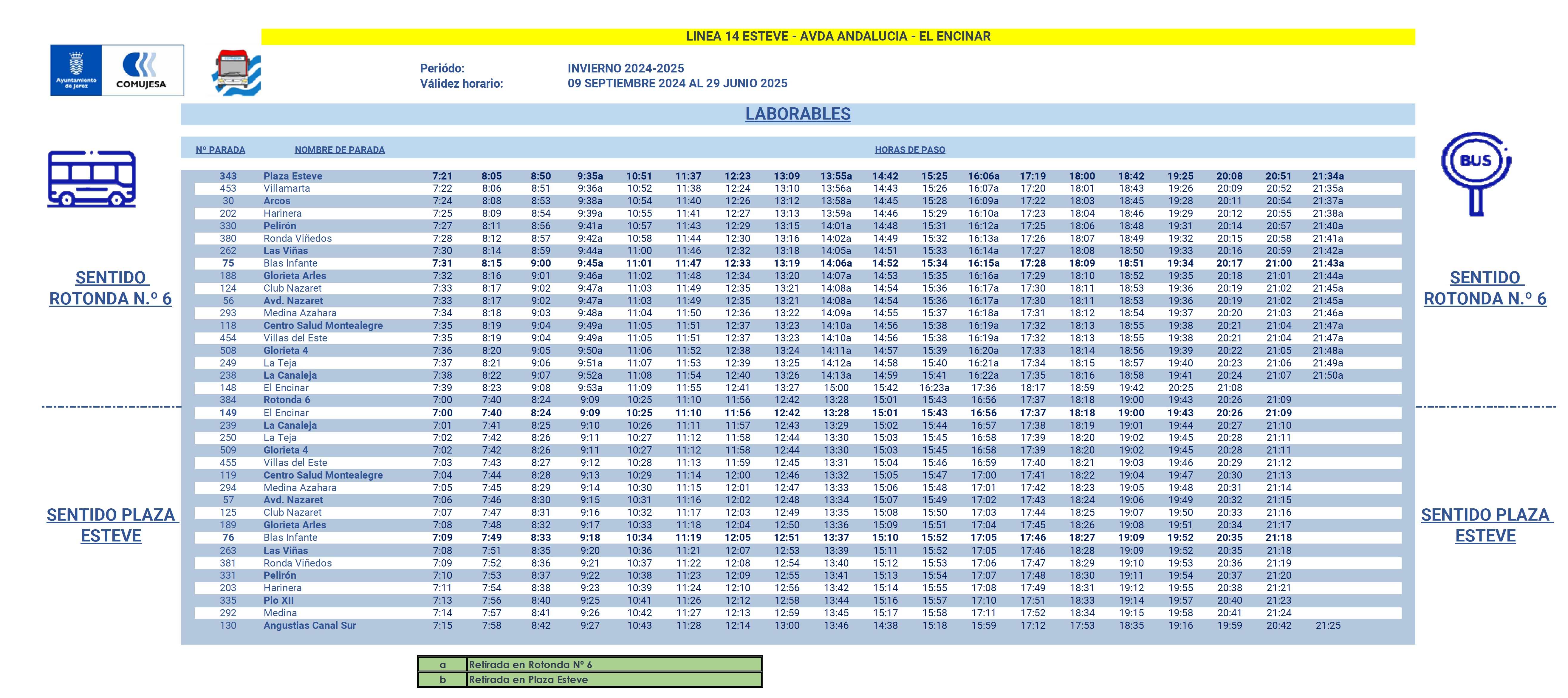
Task: Click the red cartoon bus icon
Action: pyautogui.click(x=236, y=73)
